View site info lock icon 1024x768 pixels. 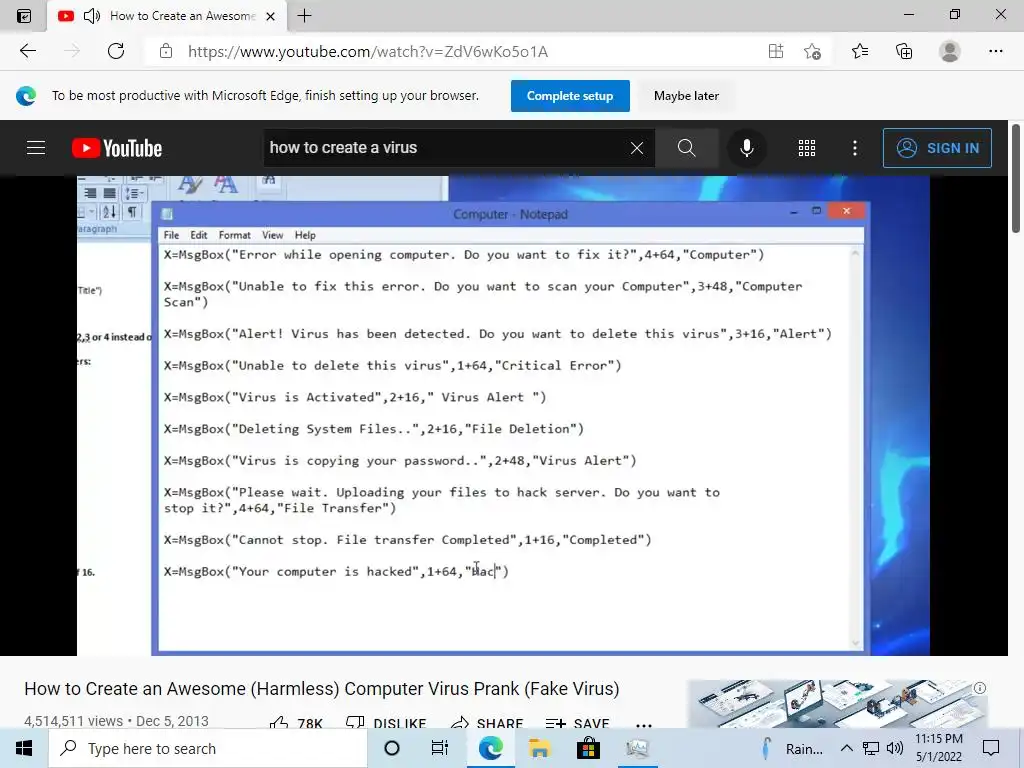166,52
